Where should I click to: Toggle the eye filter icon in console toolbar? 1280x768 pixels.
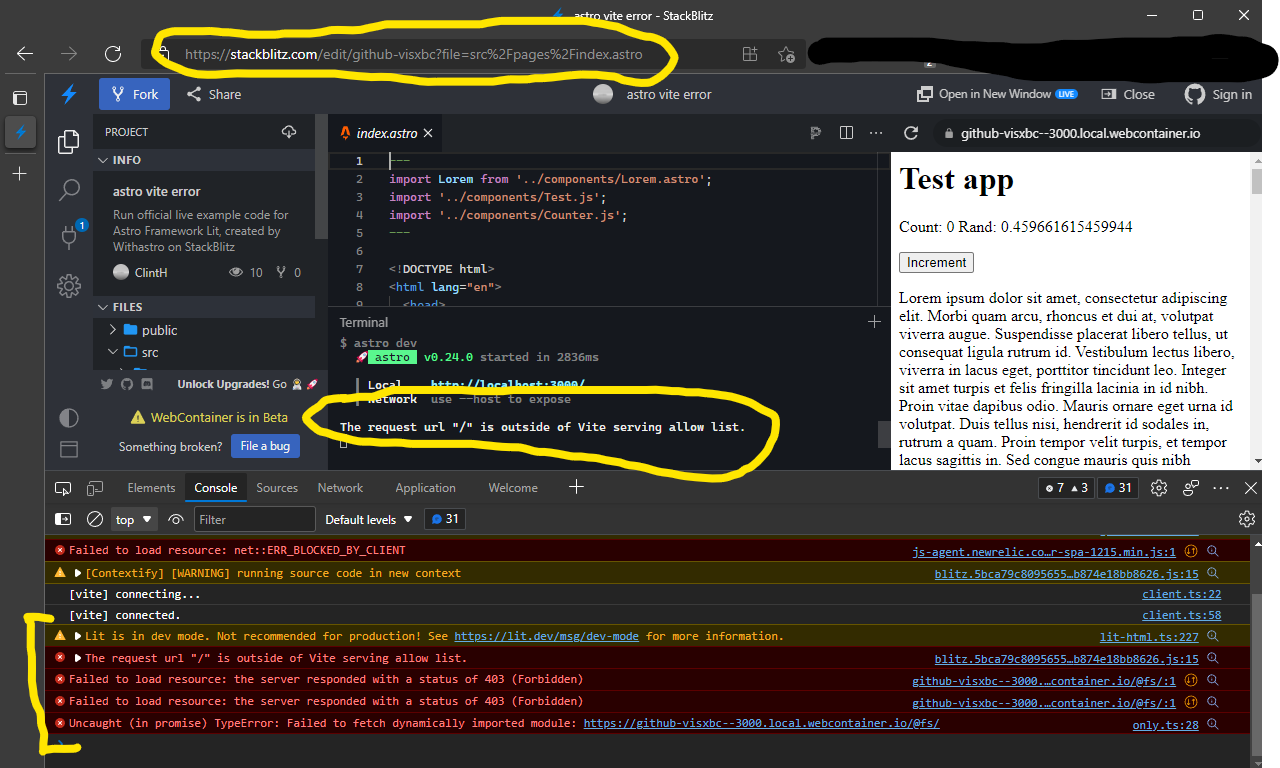coord(176,519)
